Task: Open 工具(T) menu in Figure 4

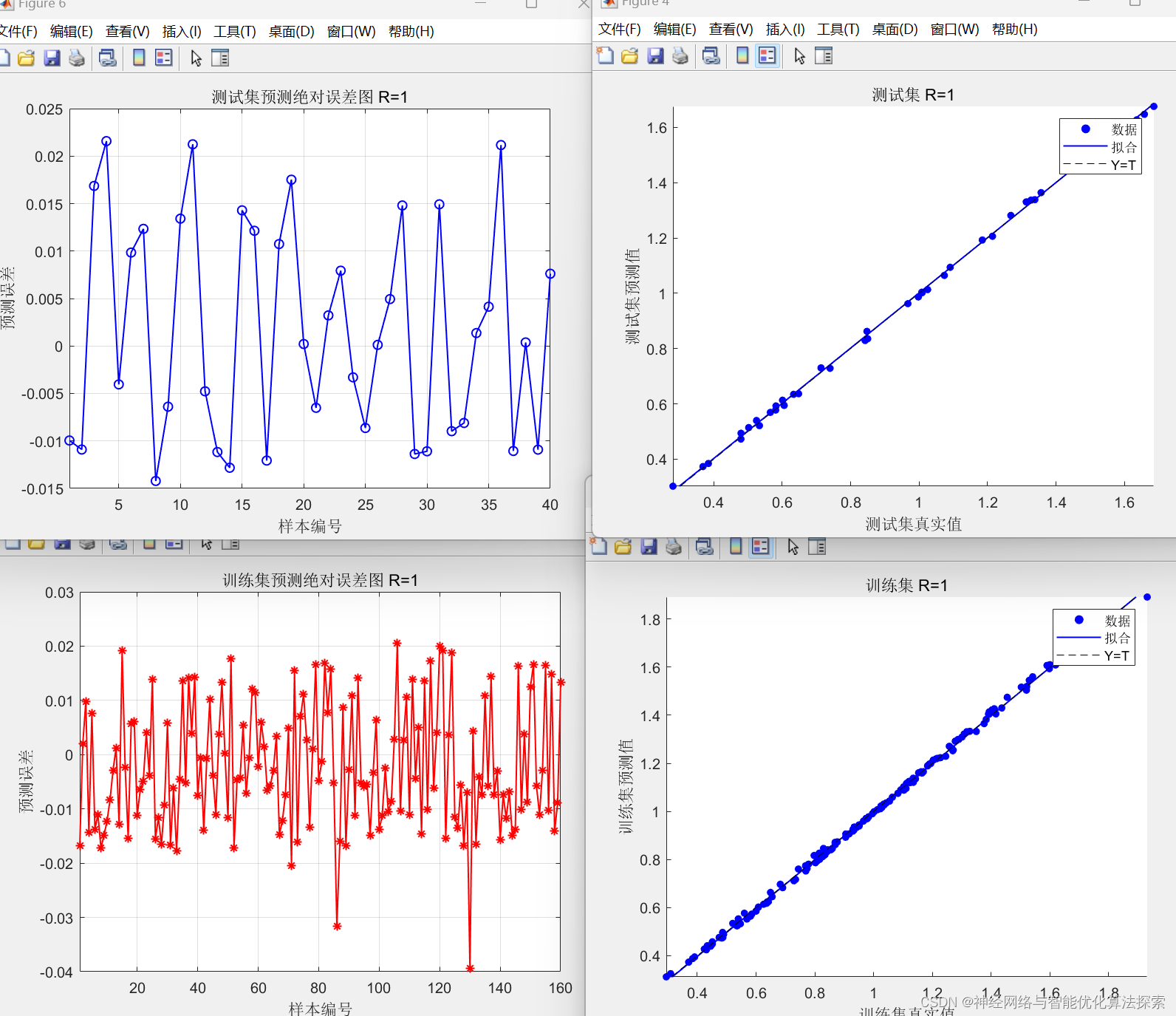Action: pyautogui.click(x=838, y=30)
